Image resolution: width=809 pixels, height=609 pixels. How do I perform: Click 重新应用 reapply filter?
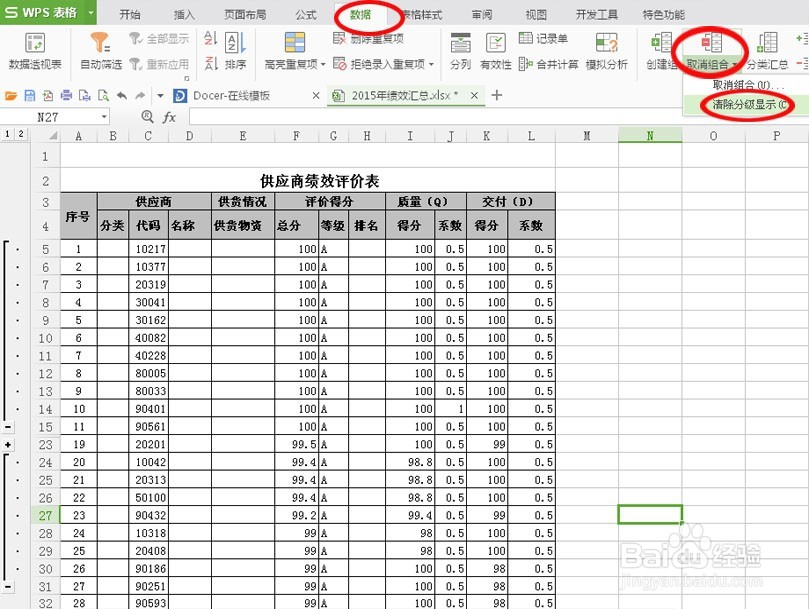point(159,64)
